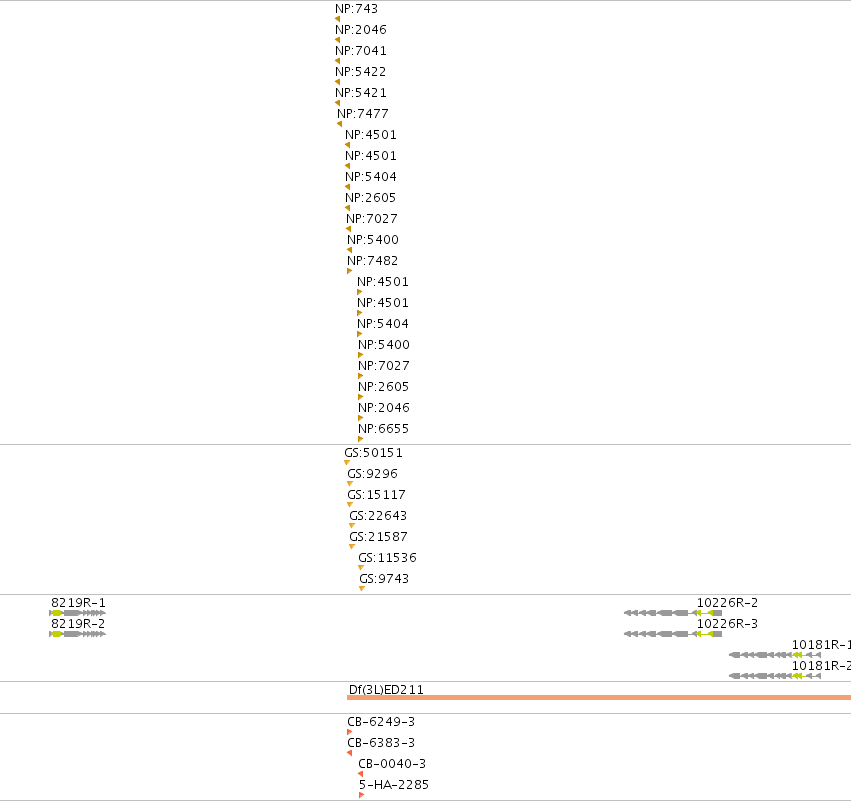Click the NP:5421 insertion triangle

click(x=338, y=103)
